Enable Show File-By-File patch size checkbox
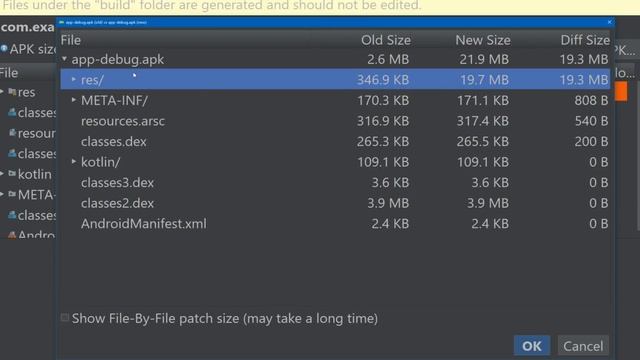 [x=64, y=318]
